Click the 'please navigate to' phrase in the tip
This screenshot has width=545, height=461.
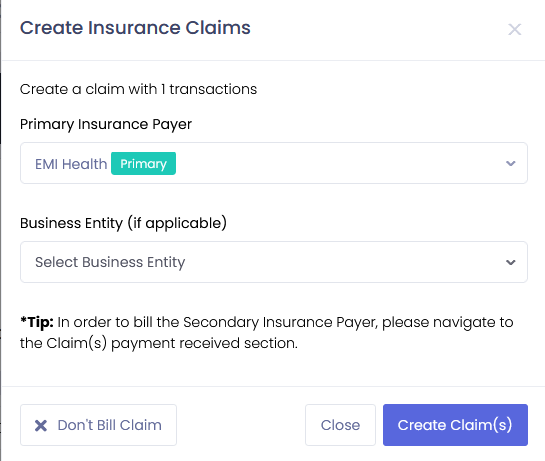[448, 323]
